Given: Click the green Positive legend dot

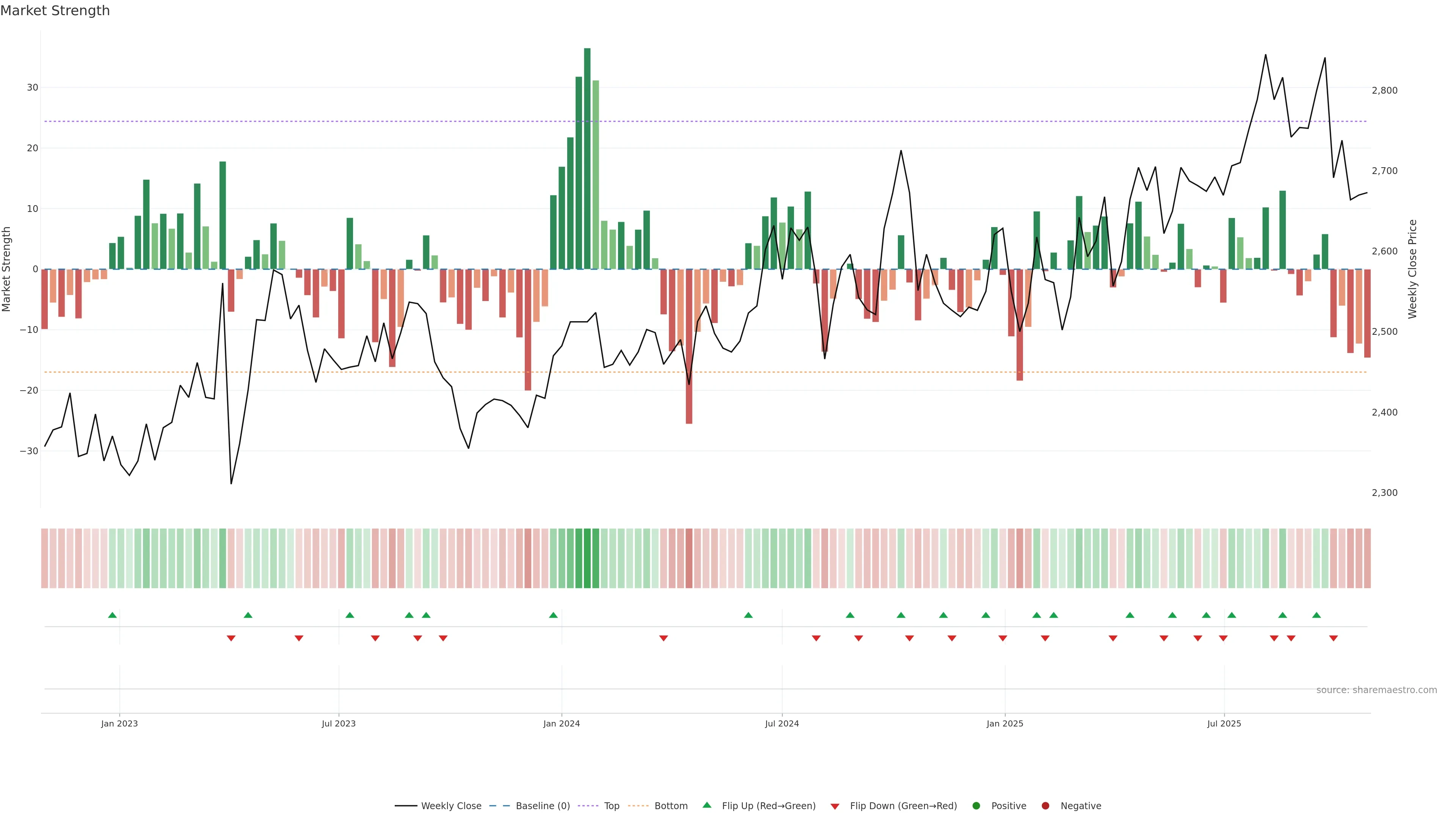Looking at the screenshot, I should [976, 805].
